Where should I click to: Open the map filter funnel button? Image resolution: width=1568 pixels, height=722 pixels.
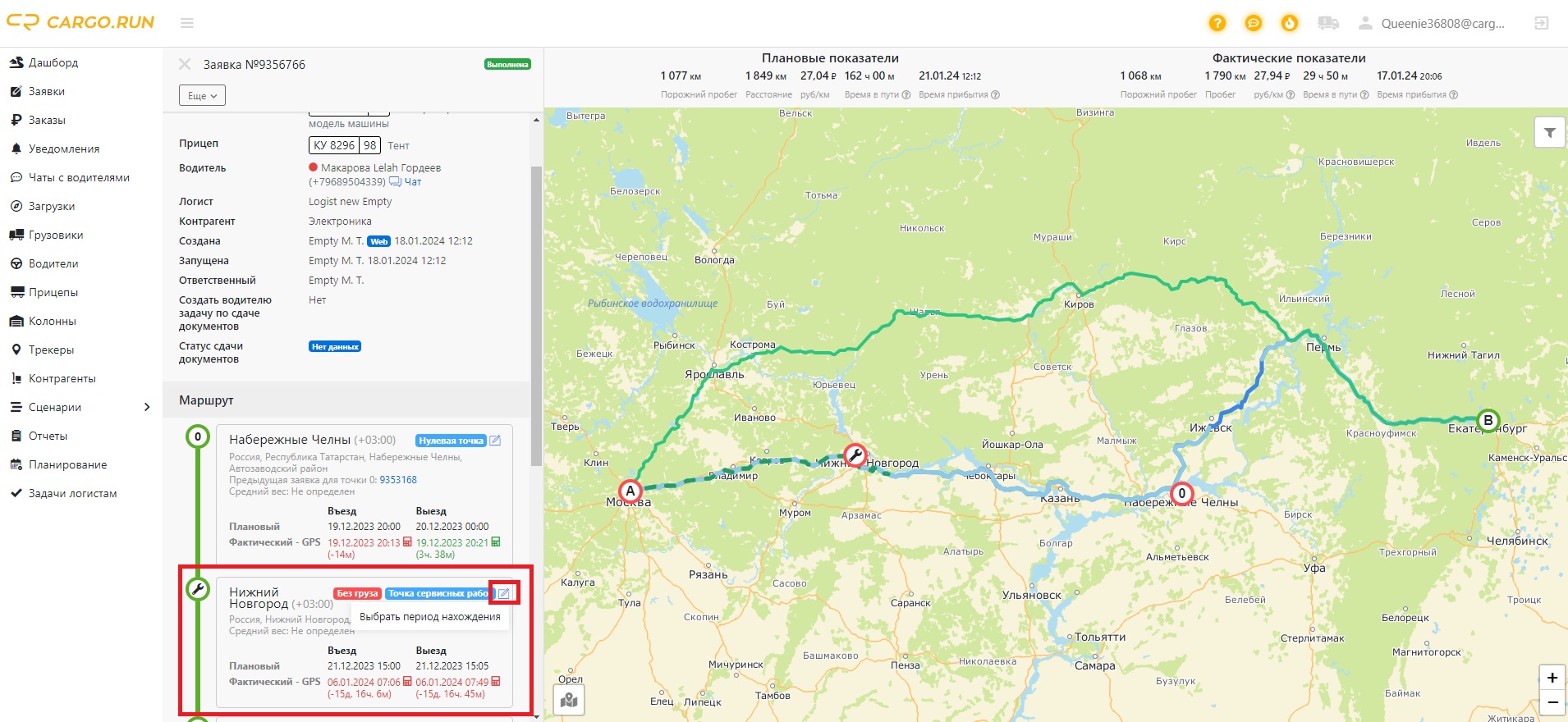tap(1549, 132)
